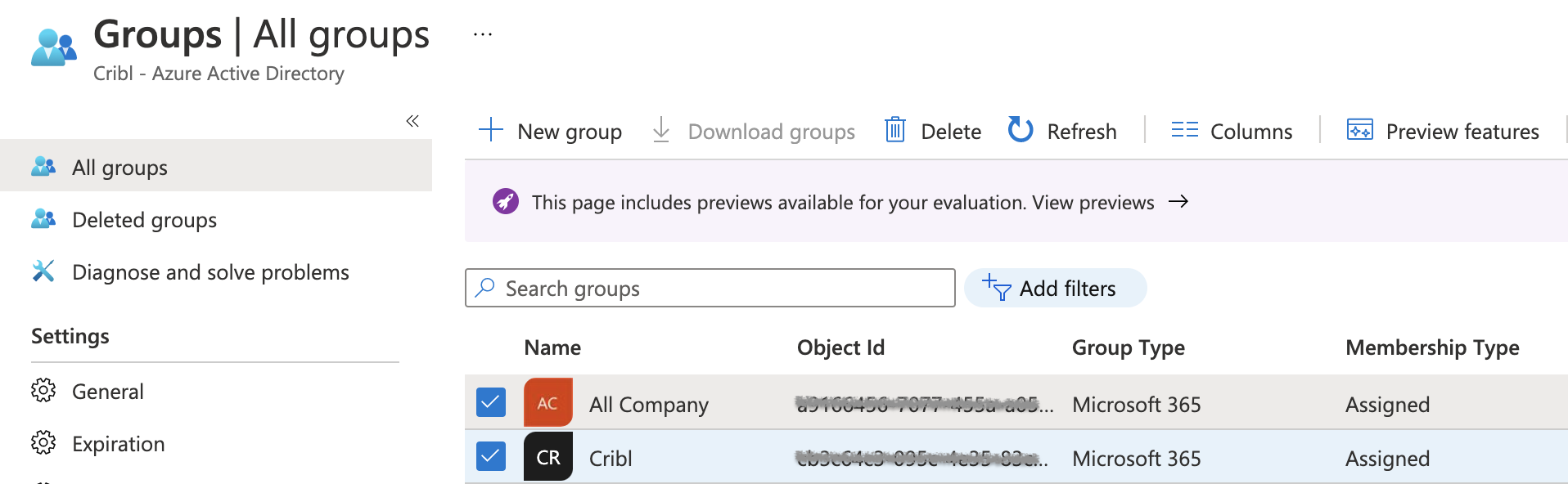The width and height of the screenshot is (1568, 484).
Task: Open General settings
Action: pos(107,392)
